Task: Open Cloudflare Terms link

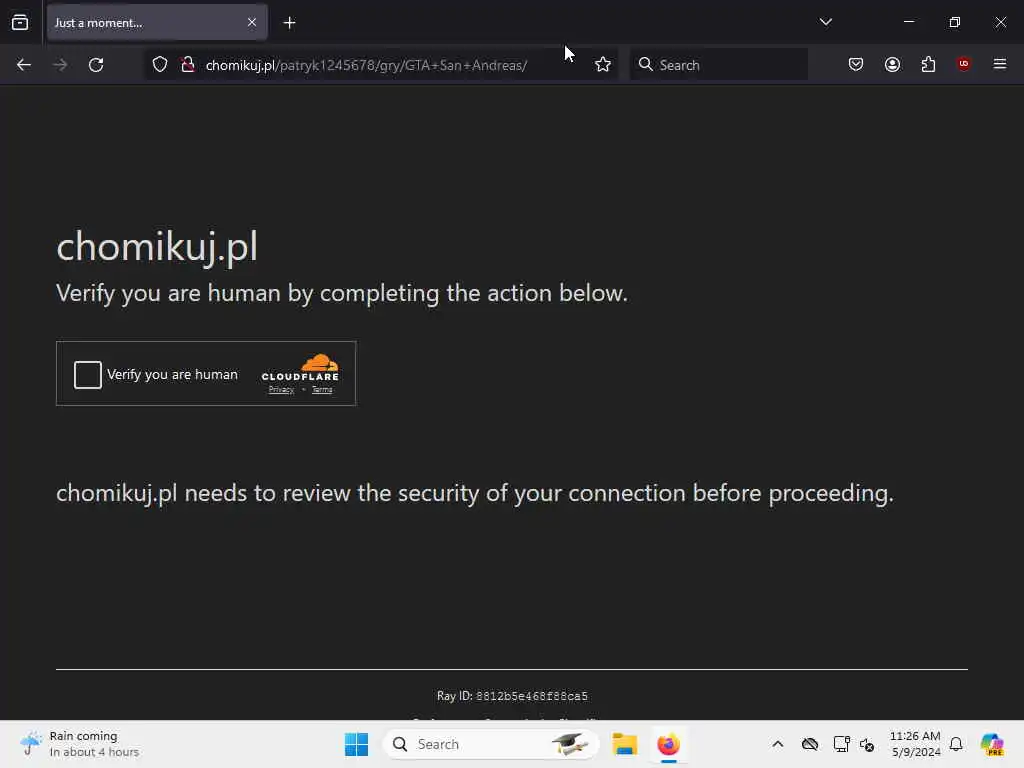Action: (322, 390)
